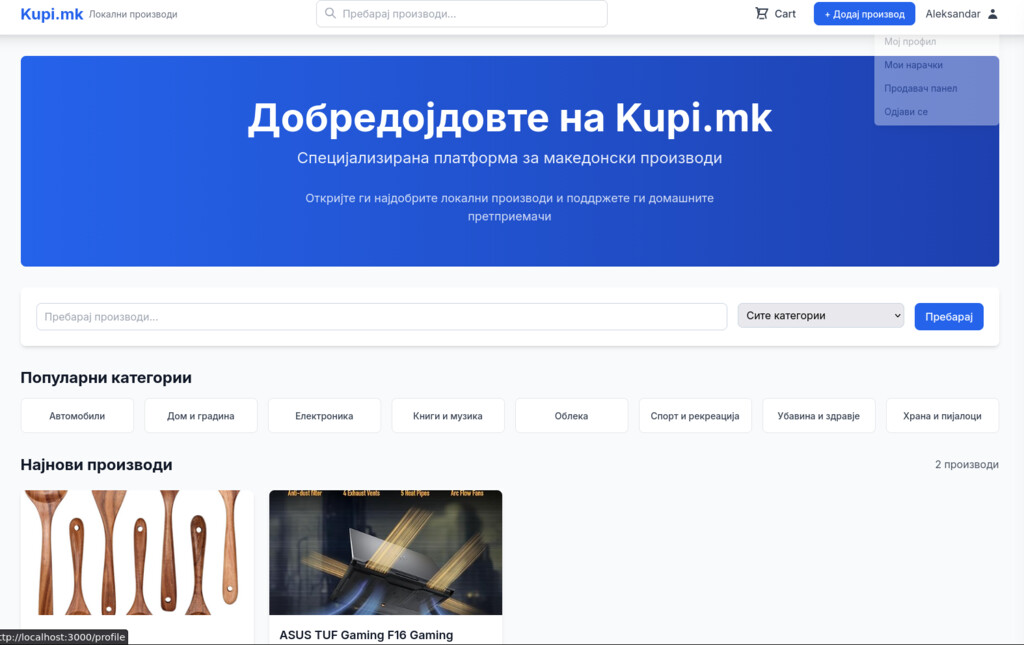
Task: Go to Kupi.mk home logo link
Action: [52, 14]
